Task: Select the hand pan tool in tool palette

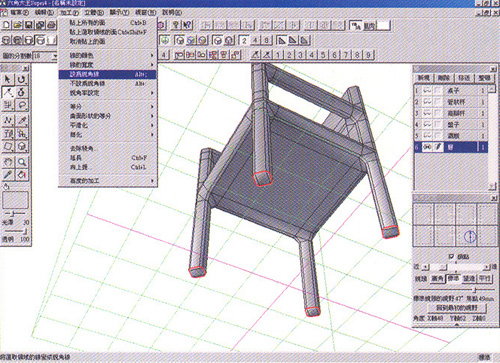Action: (x=8, y=162)
